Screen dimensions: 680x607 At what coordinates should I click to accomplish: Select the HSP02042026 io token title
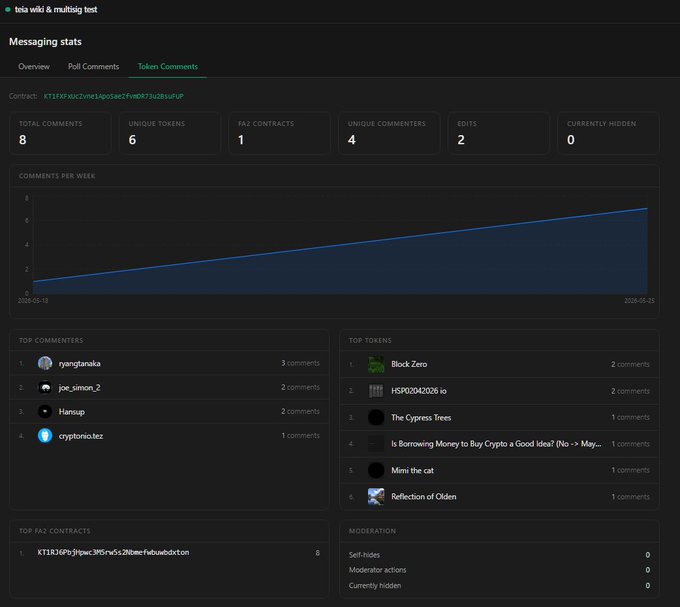pos(418,391)
